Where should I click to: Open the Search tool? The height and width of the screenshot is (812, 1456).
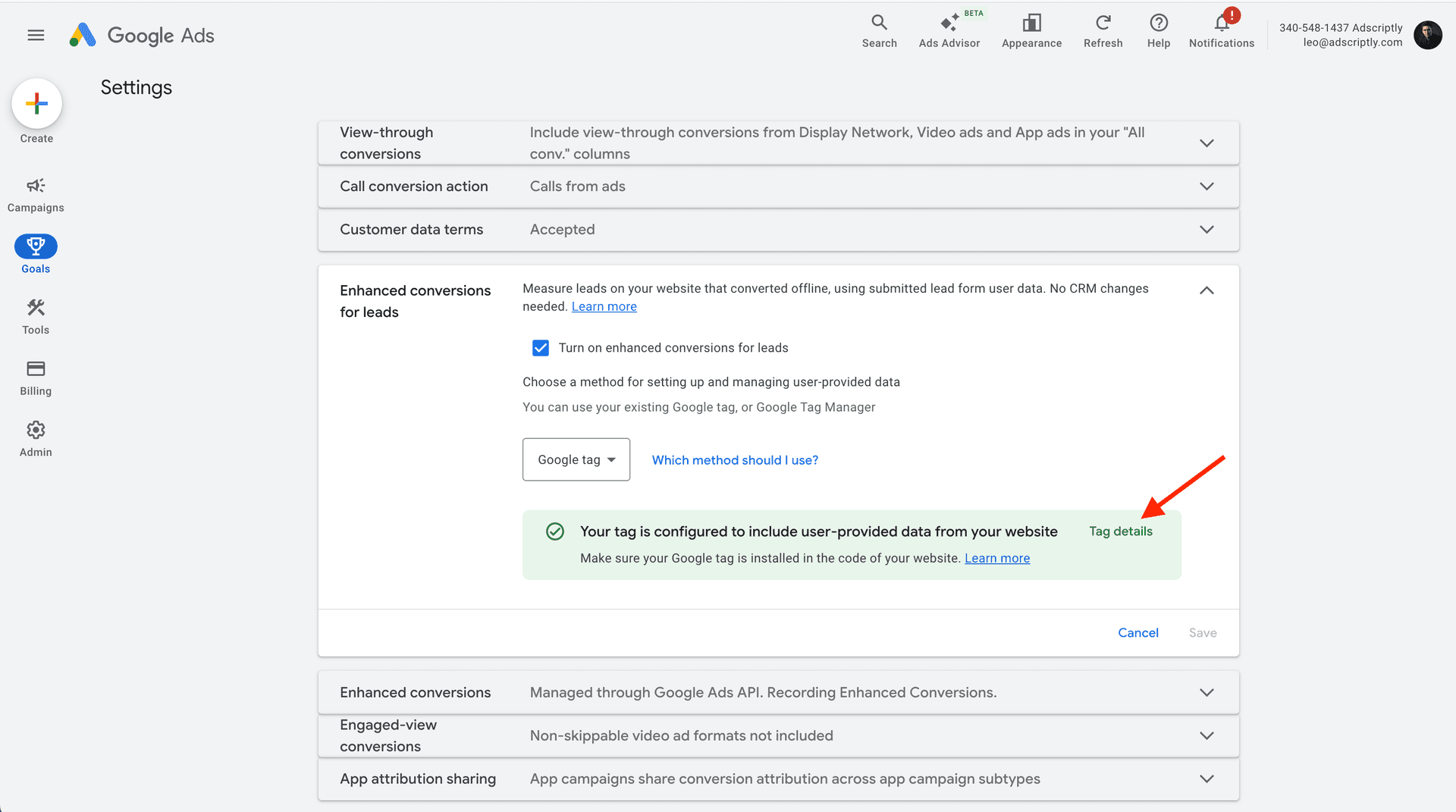[879, 29]
